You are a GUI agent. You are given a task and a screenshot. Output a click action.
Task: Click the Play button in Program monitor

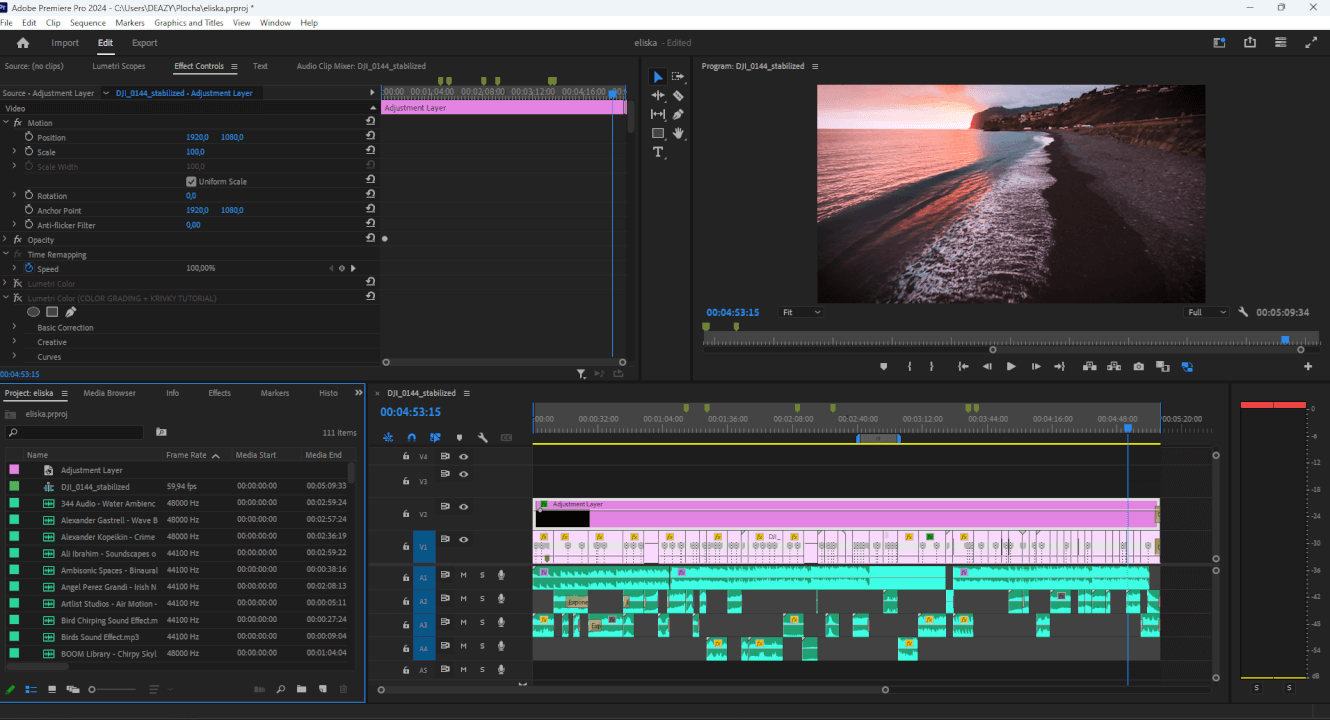[1011, 366]
